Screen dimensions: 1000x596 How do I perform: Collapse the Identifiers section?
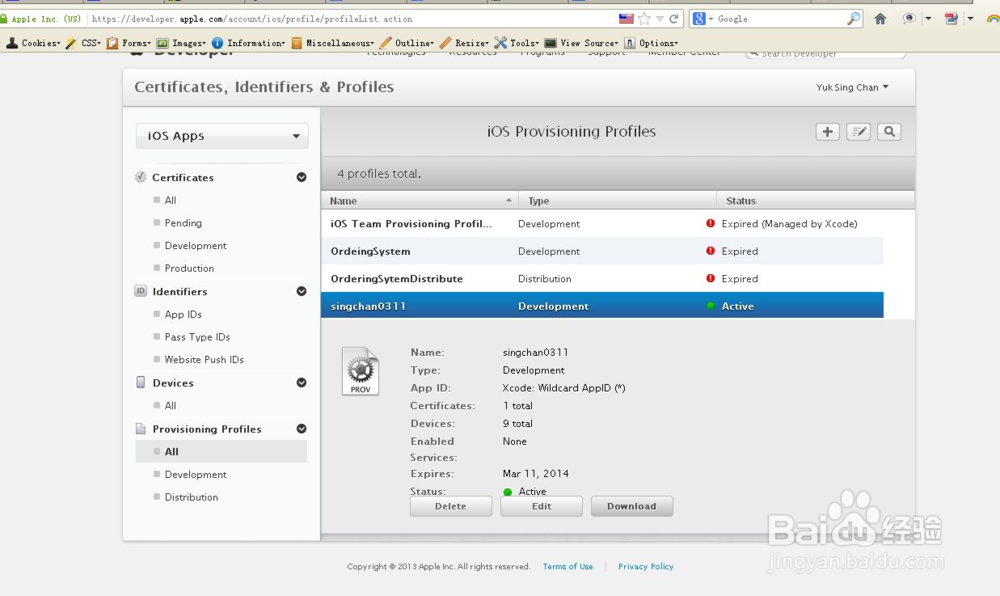tap(301, 291)
